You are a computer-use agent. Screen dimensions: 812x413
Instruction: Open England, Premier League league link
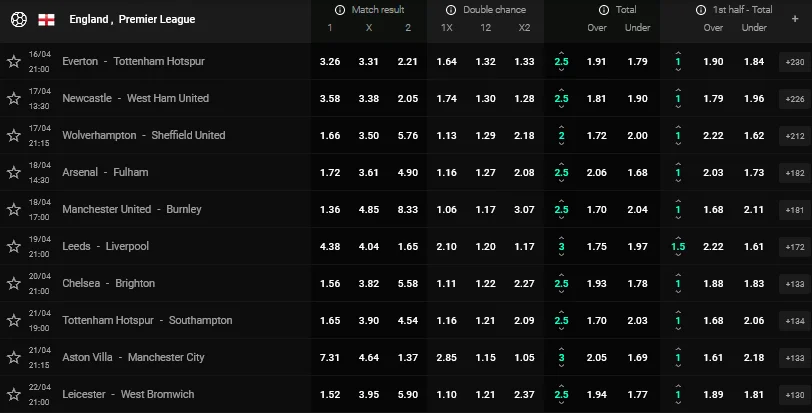point(132,19)
